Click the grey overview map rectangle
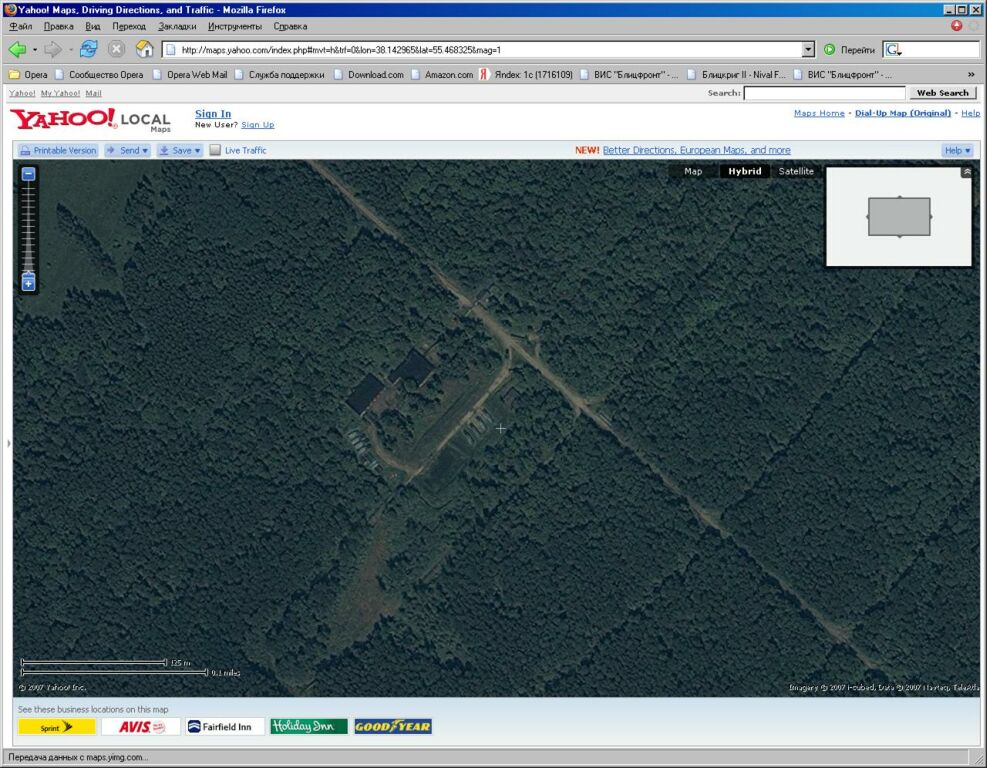Screen dimensions: 987x768 pos(899,217)
